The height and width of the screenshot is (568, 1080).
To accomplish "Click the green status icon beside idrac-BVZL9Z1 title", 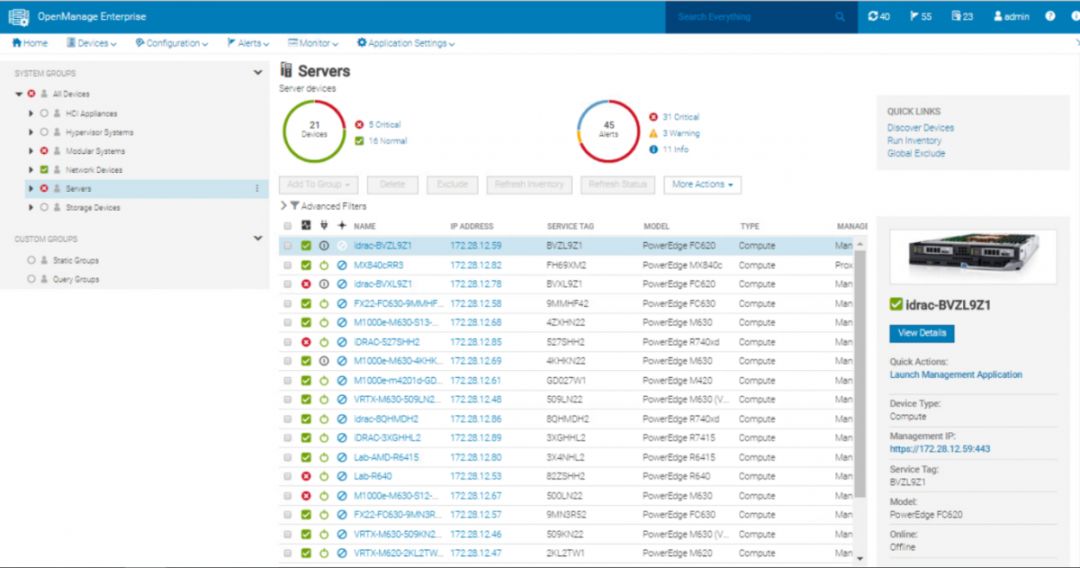I will click(895, 304).
